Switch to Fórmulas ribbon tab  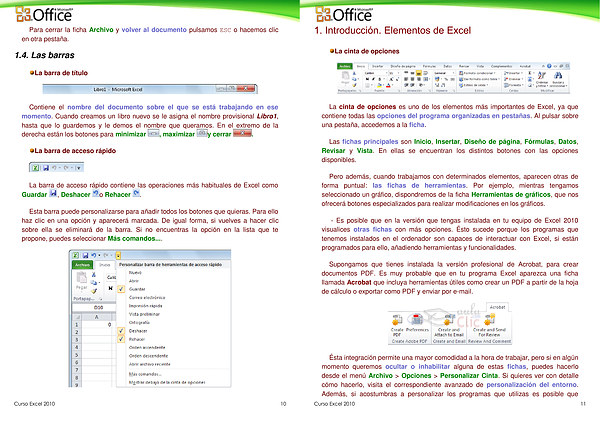[429, 66]
